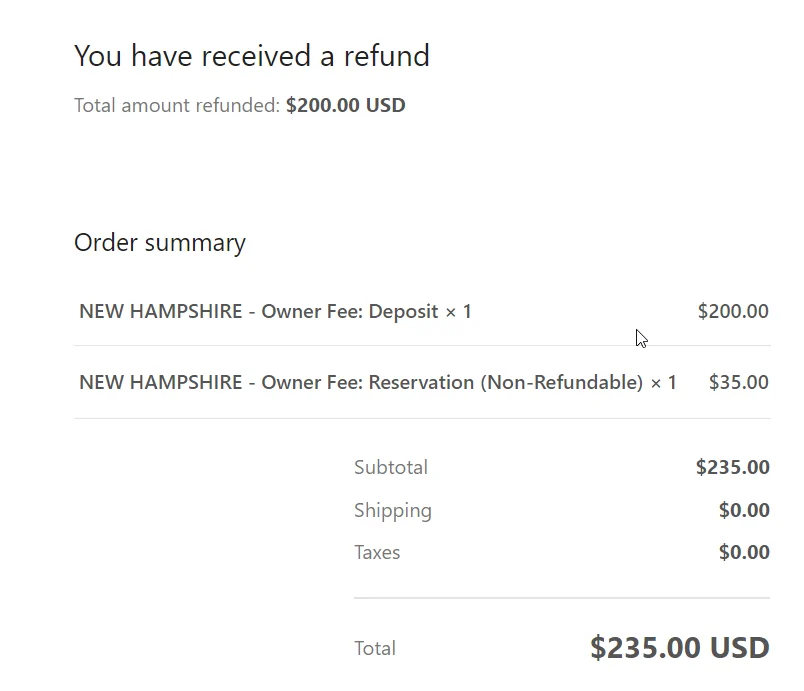
Task: Select the $0.00 shipping amount
Action: point(744,510)
